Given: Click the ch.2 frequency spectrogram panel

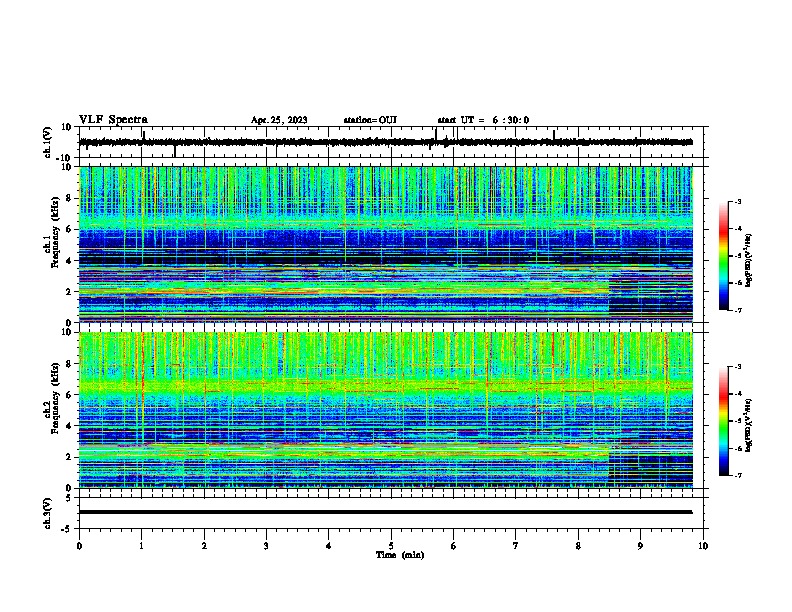Looking at the screenshot, I should coord(393,410).
